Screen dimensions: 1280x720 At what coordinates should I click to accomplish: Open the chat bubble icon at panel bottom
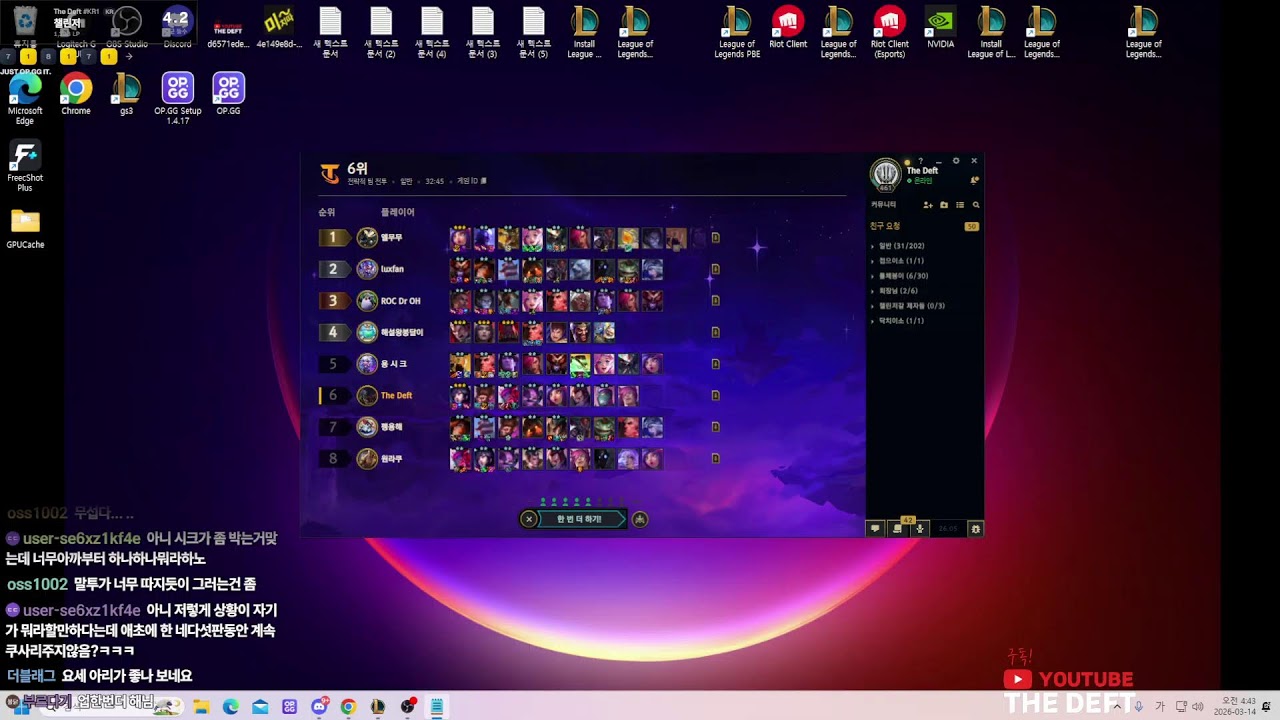coord(875,528)
